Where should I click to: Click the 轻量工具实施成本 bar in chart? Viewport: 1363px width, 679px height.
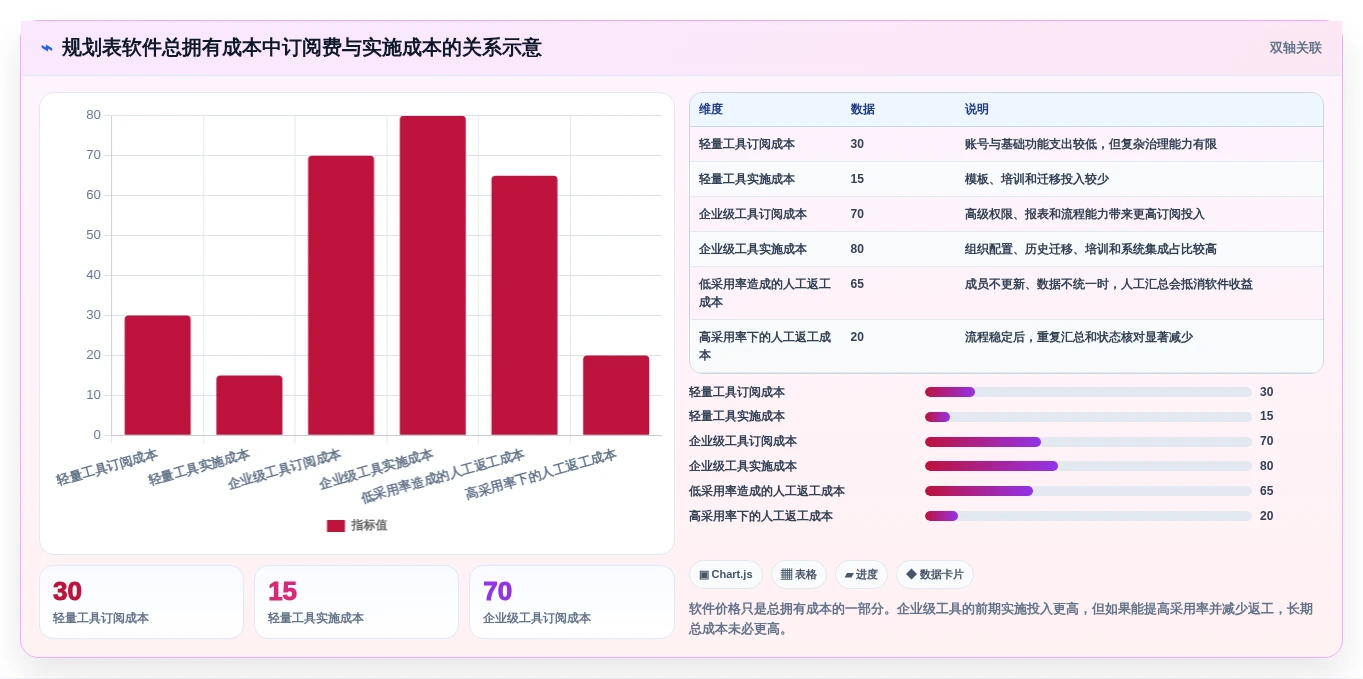click(x=249, y=405)
